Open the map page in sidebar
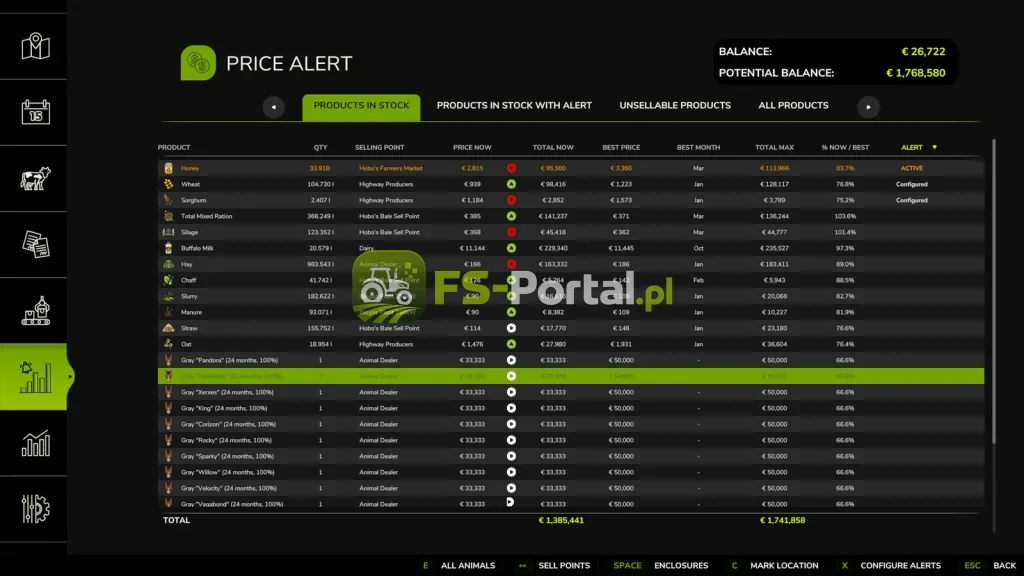Image resolution: width=1024 pixels, height=576 pixels. tap(35, 46)
